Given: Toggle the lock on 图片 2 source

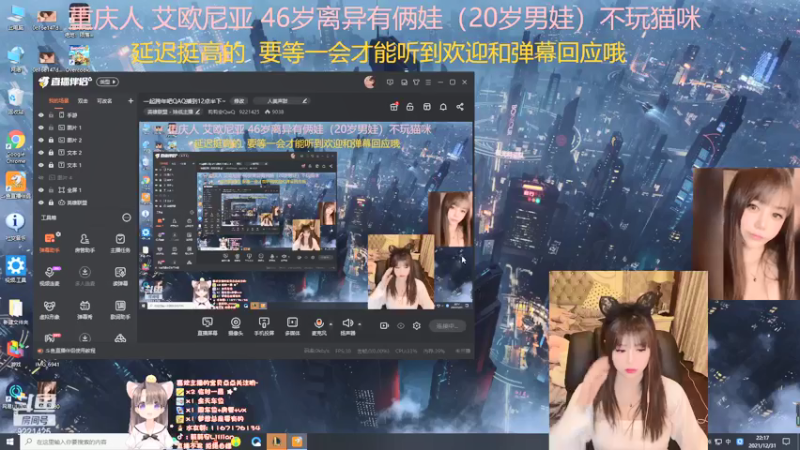Looking at the screenshot, I should pos(51,140).
